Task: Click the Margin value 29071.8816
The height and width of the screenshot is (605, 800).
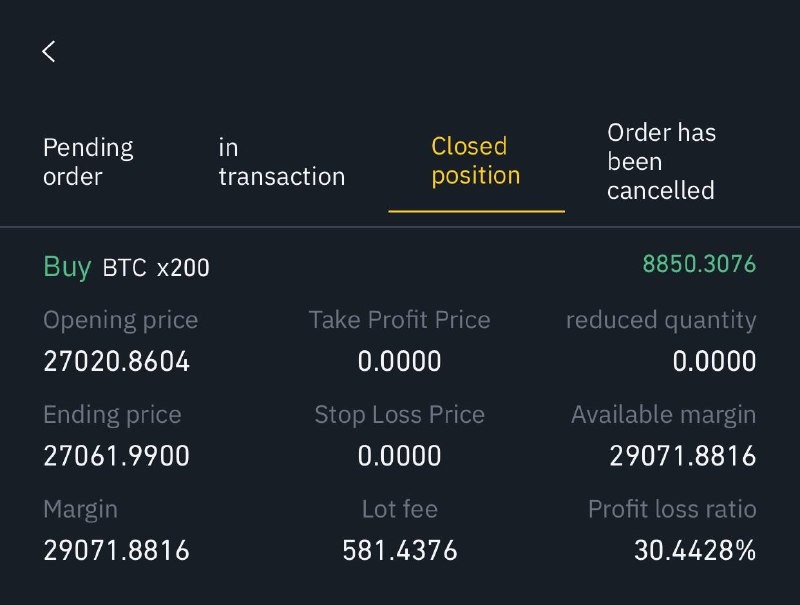Action: point(116,550)
